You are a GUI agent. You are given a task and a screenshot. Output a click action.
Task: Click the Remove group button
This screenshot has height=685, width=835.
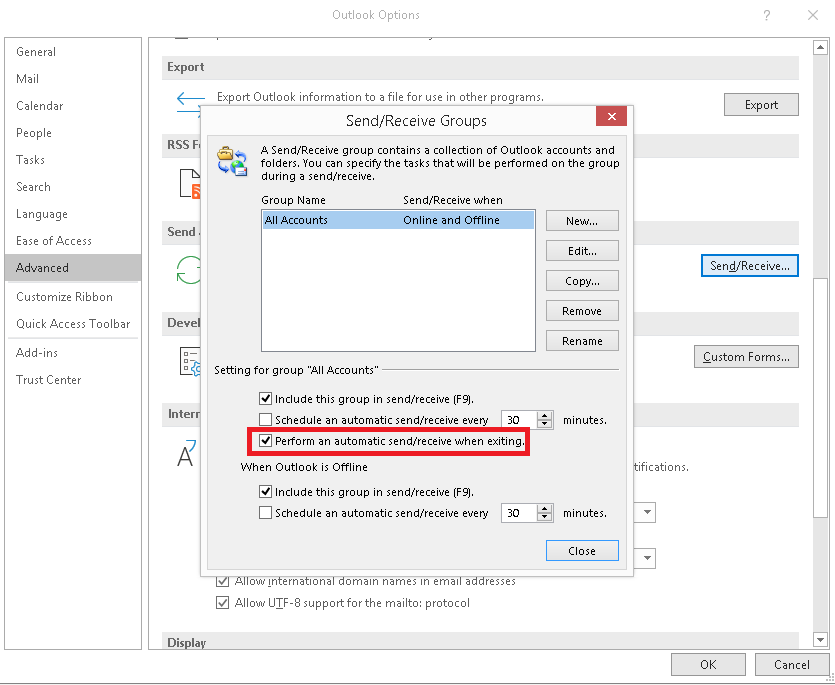point(582,311)
